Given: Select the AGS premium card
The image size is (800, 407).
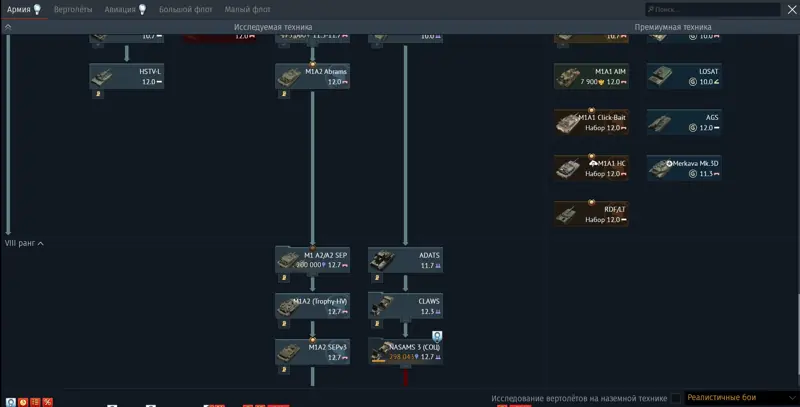Looking at the screenshot, I should point(684,122).
